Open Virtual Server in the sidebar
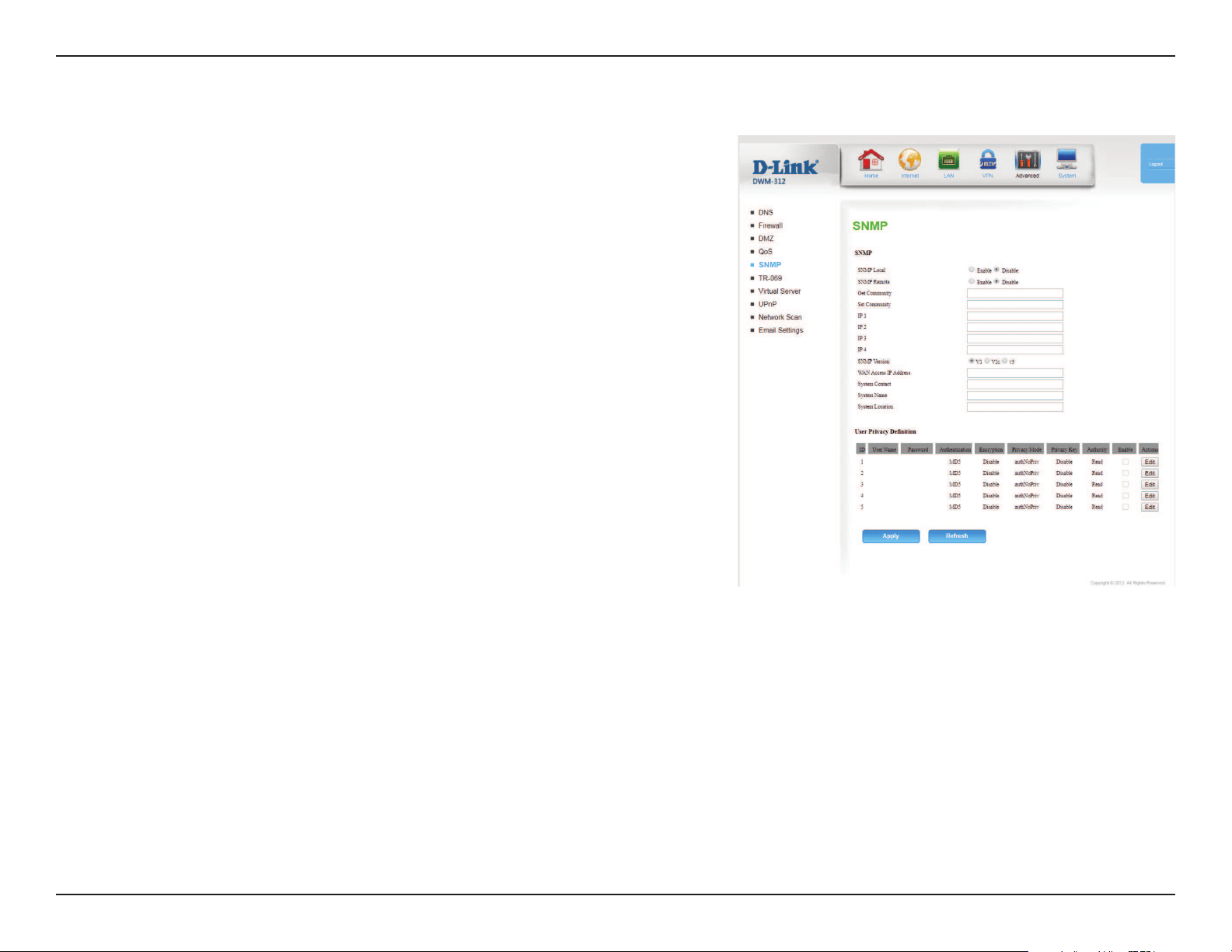Image resolution: width=1232 pixels, height=952 pixels. click(780, 291)
